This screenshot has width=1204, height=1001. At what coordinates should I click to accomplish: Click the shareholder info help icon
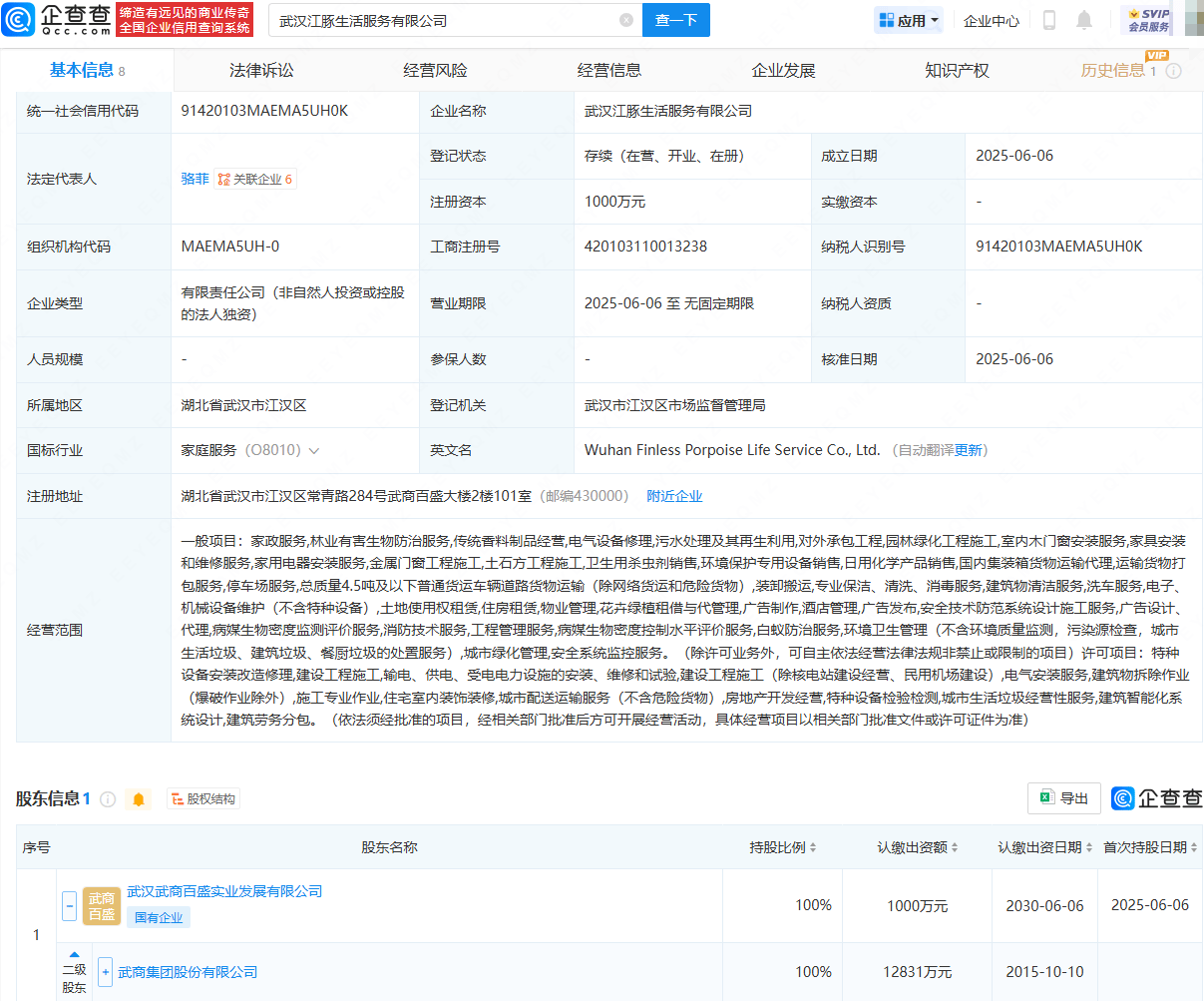pos(108,799)
